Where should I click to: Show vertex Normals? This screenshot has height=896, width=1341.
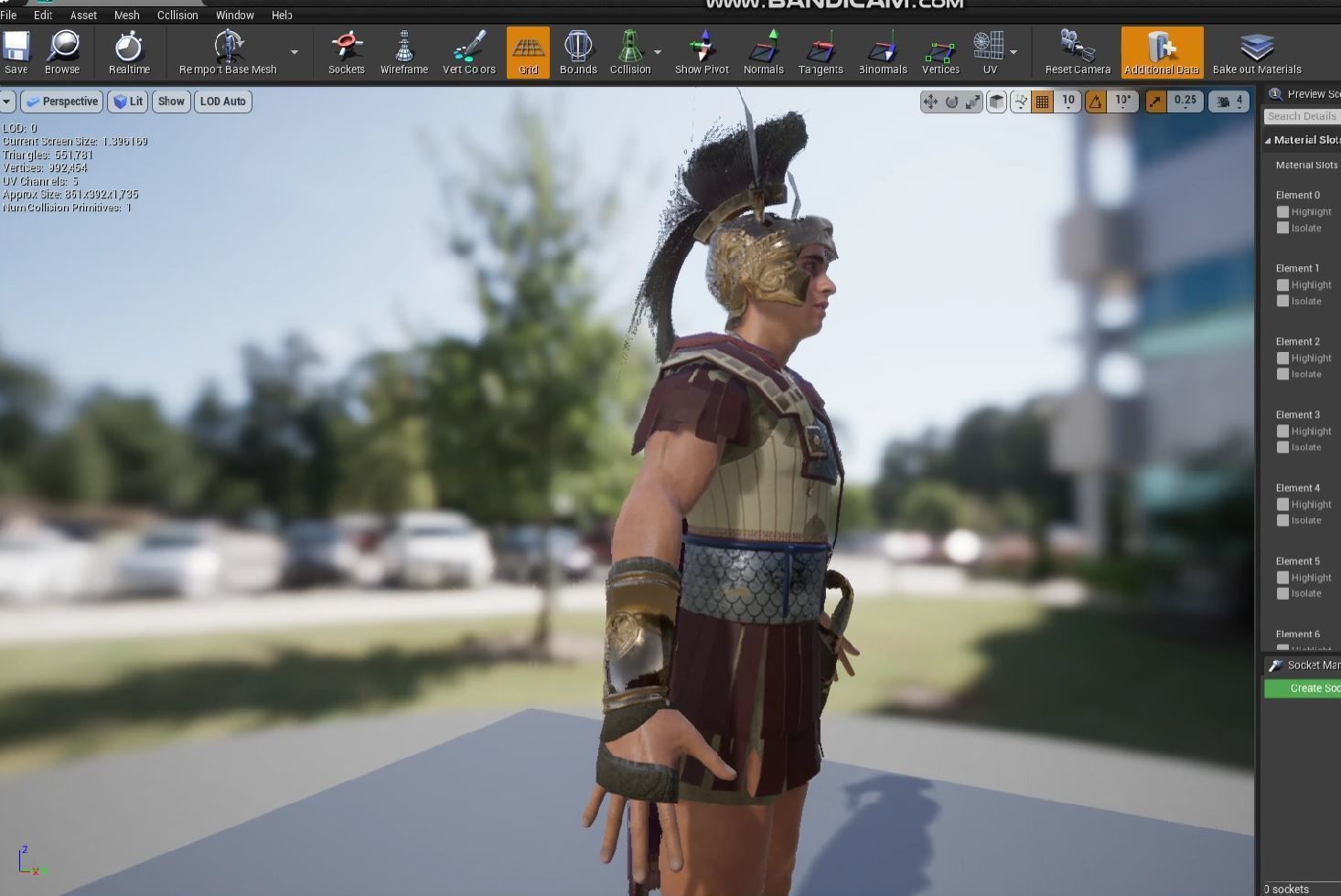pyautogui.click(x=763, y=50)
